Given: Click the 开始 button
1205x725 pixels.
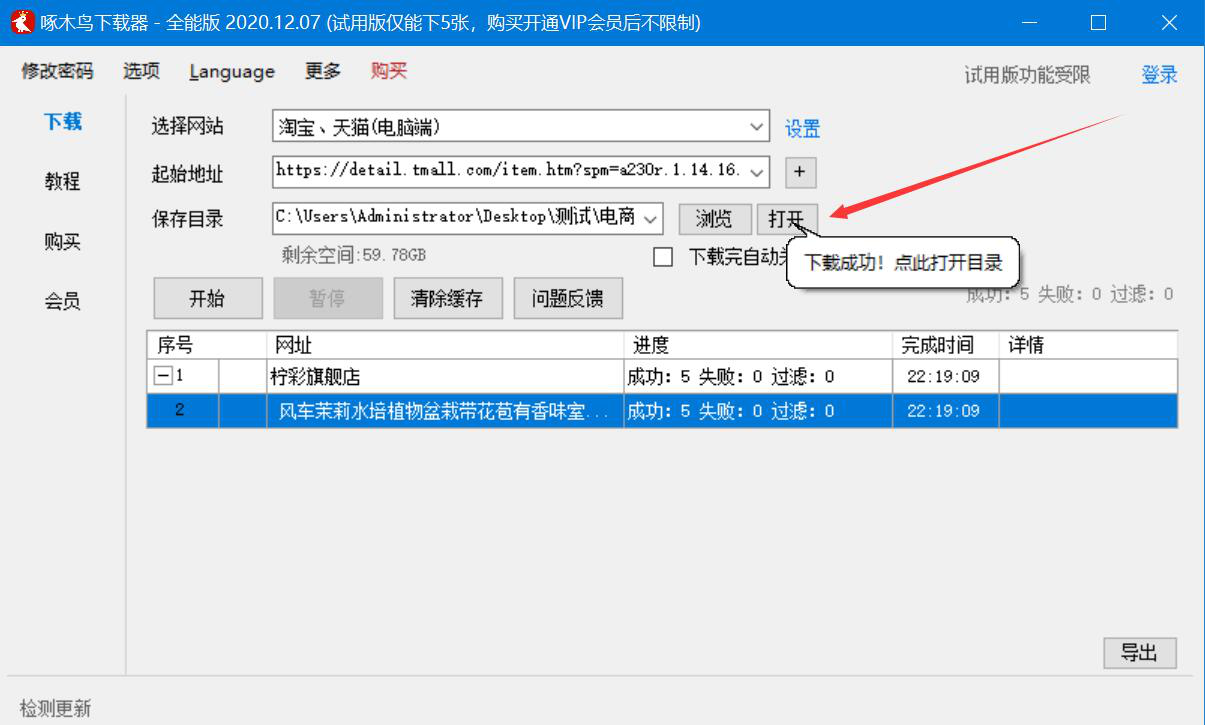Looking at the screenshot, I should point(207,298).
